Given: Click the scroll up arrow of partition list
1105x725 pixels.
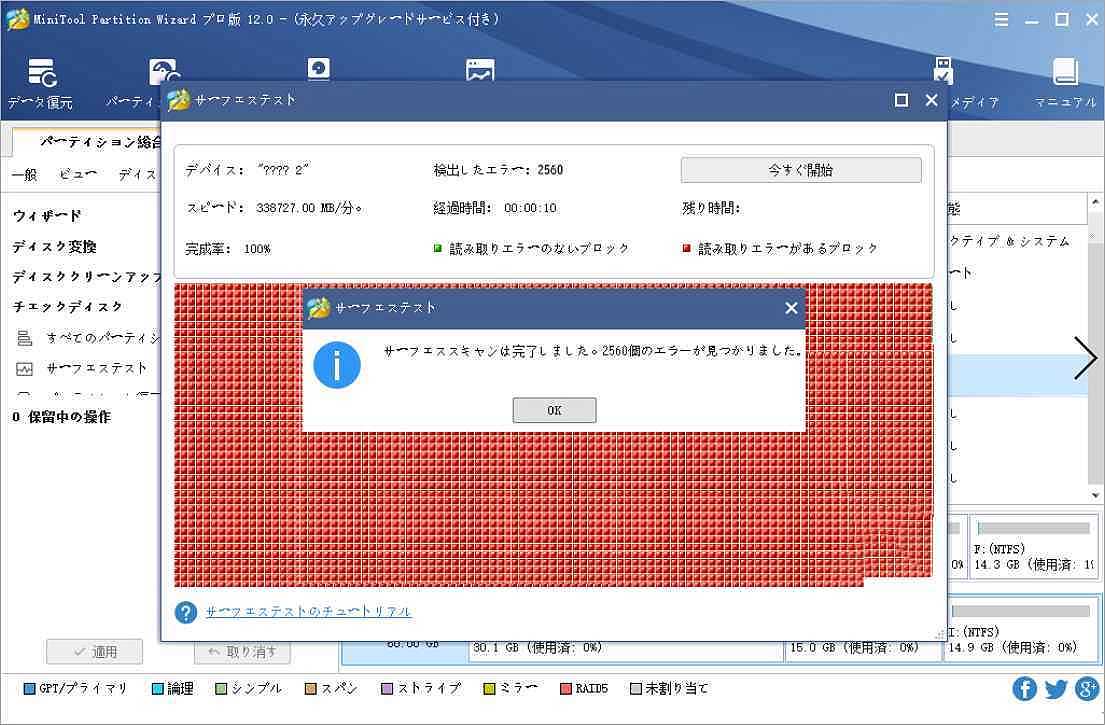Looking at the screenshot, I should (1095, 203).
